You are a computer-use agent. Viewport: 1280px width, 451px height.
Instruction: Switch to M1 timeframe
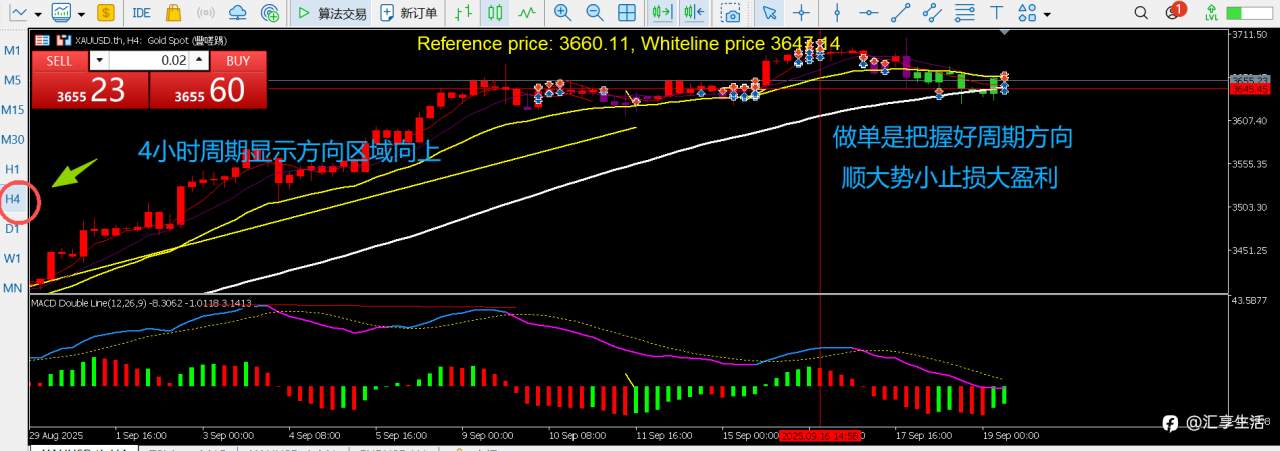[12, 50]
